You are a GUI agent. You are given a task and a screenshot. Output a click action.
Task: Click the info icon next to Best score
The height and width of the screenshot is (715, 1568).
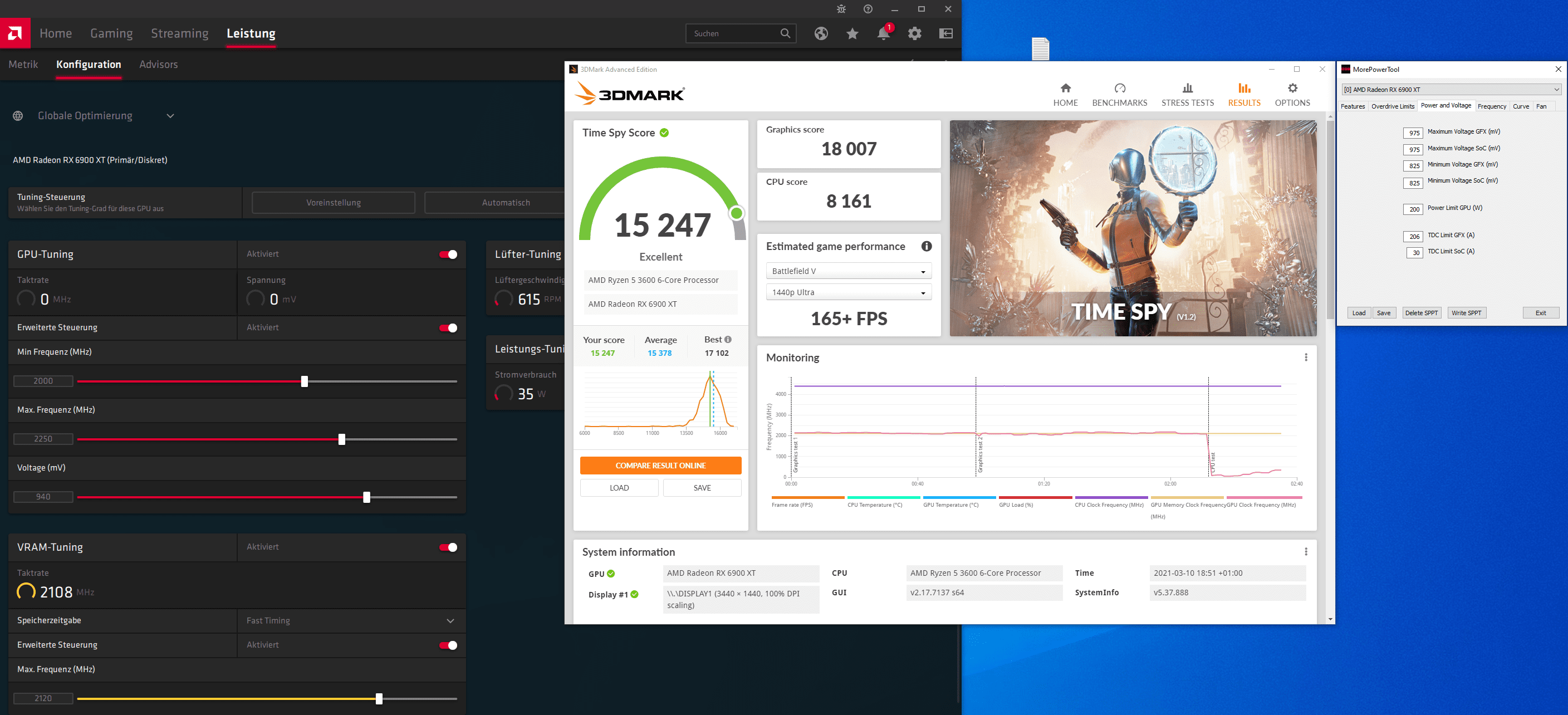[728, 340]
